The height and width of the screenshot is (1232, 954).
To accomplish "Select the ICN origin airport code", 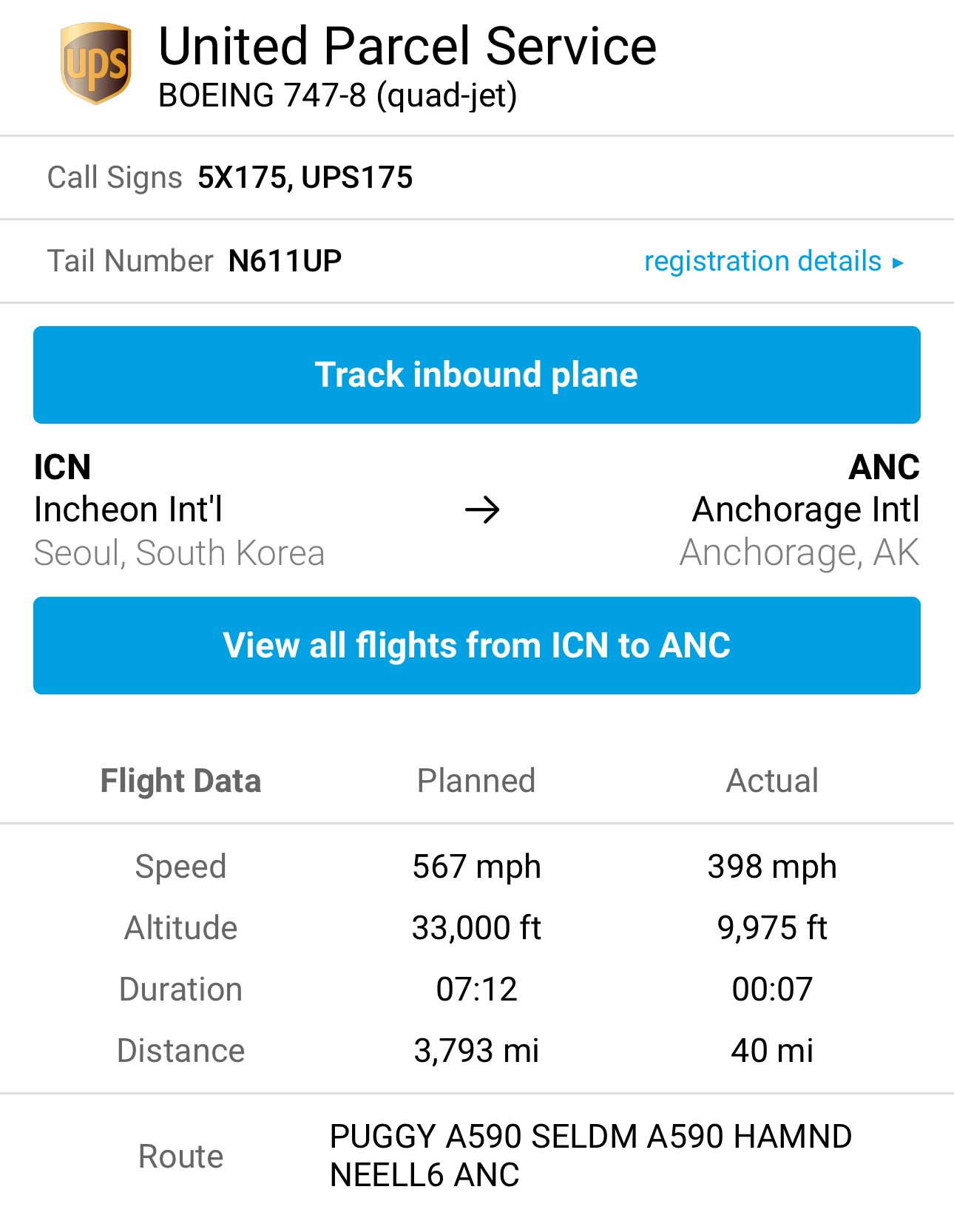I will [x=63, y=467].
